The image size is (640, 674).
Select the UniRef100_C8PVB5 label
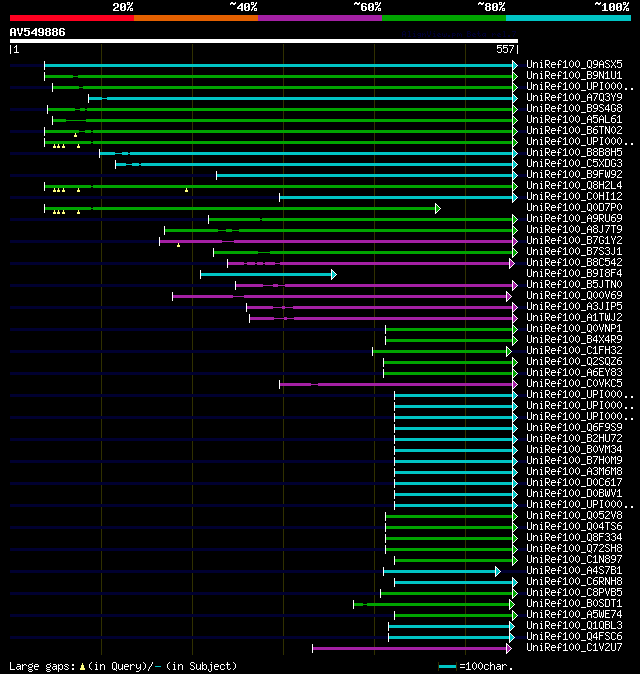[x=574, y=593]
